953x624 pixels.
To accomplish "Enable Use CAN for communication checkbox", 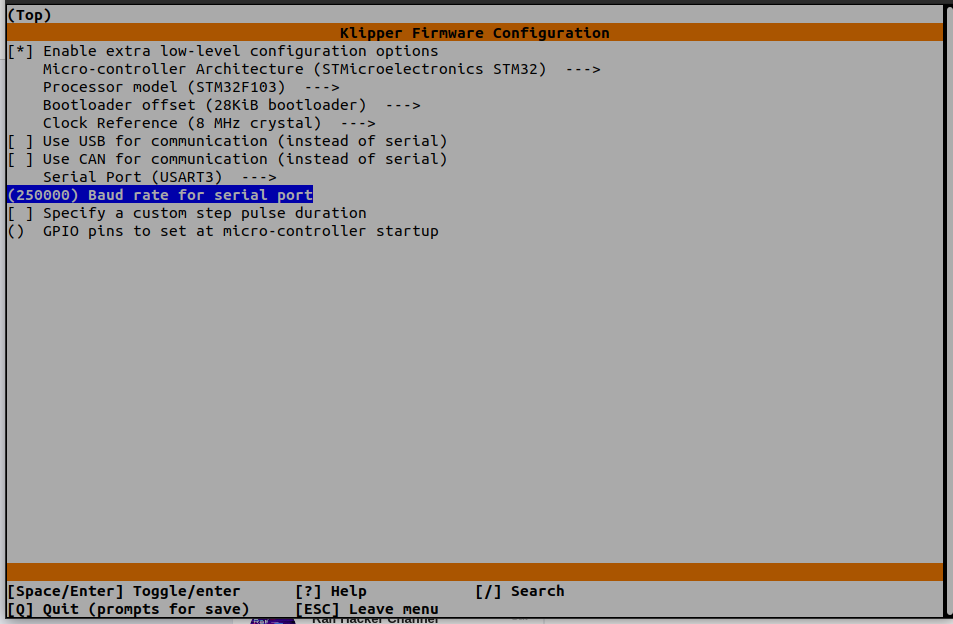I will [20, 159].
